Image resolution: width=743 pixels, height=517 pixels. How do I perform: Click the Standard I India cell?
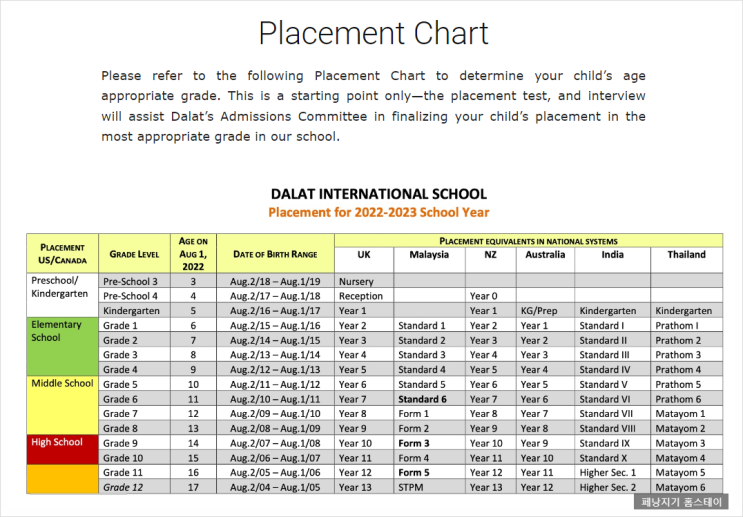(x=612, y=325)
